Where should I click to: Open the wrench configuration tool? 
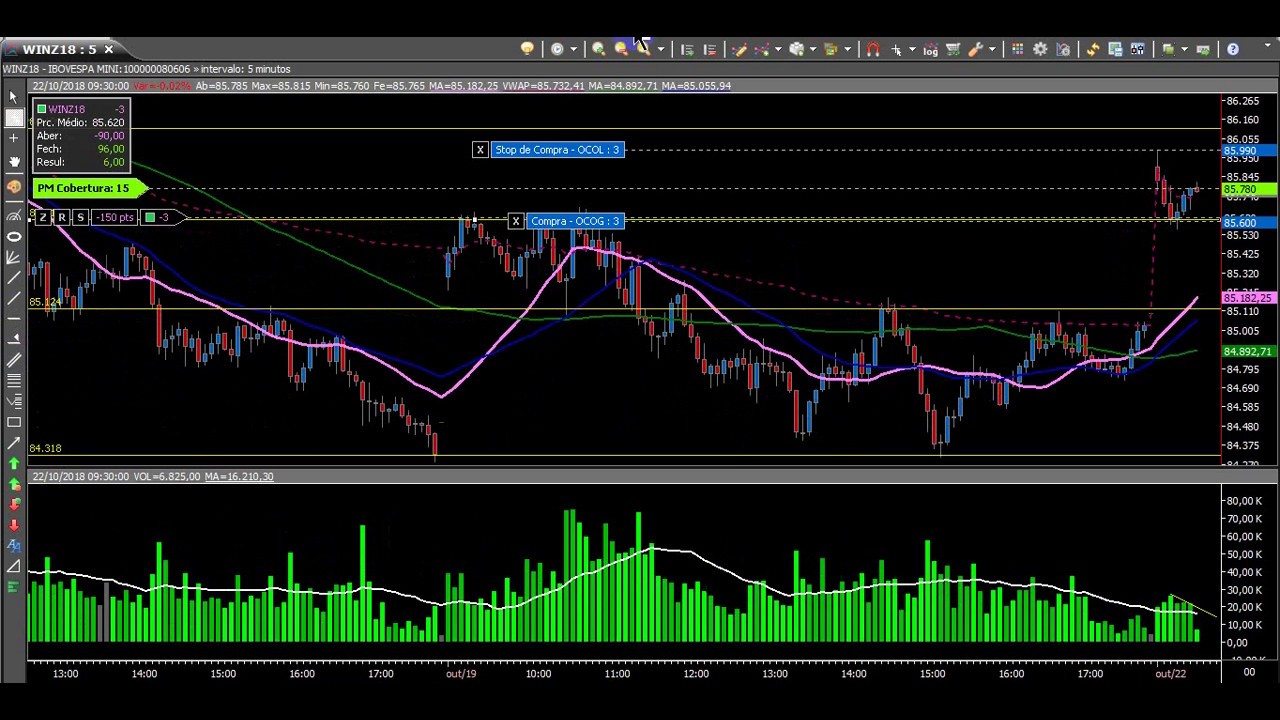(x=975, y=49)
